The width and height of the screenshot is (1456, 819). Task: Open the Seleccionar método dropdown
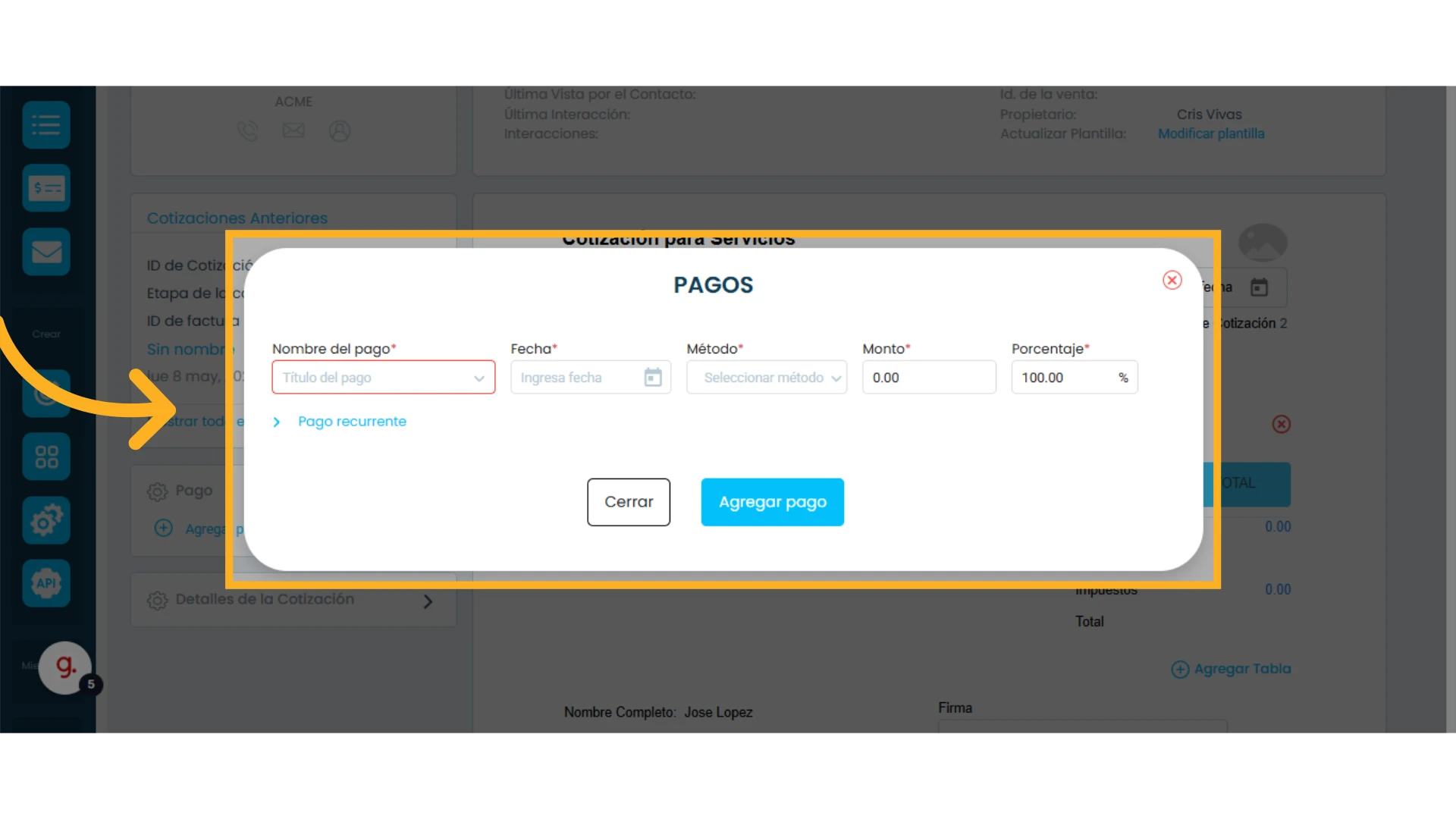(767, 377)
